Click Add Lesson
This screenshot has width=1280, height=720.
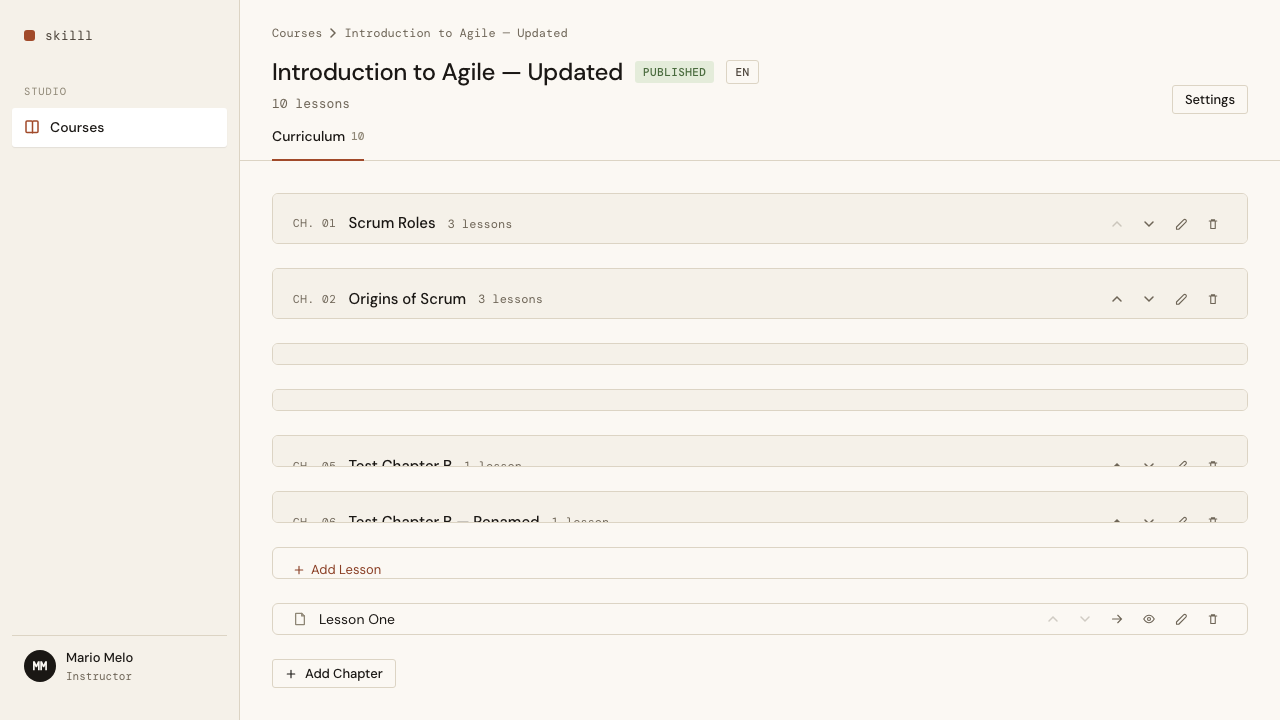tap(337, 569)
